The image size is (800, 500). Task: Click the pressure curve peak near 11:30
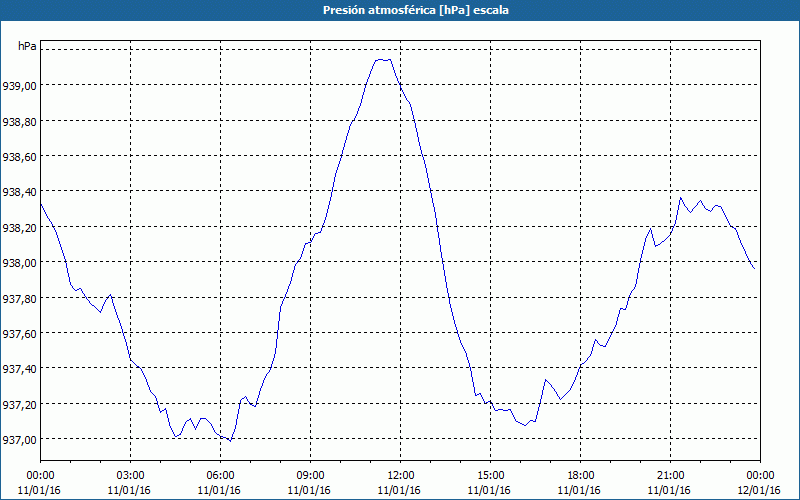pos(383,60)
